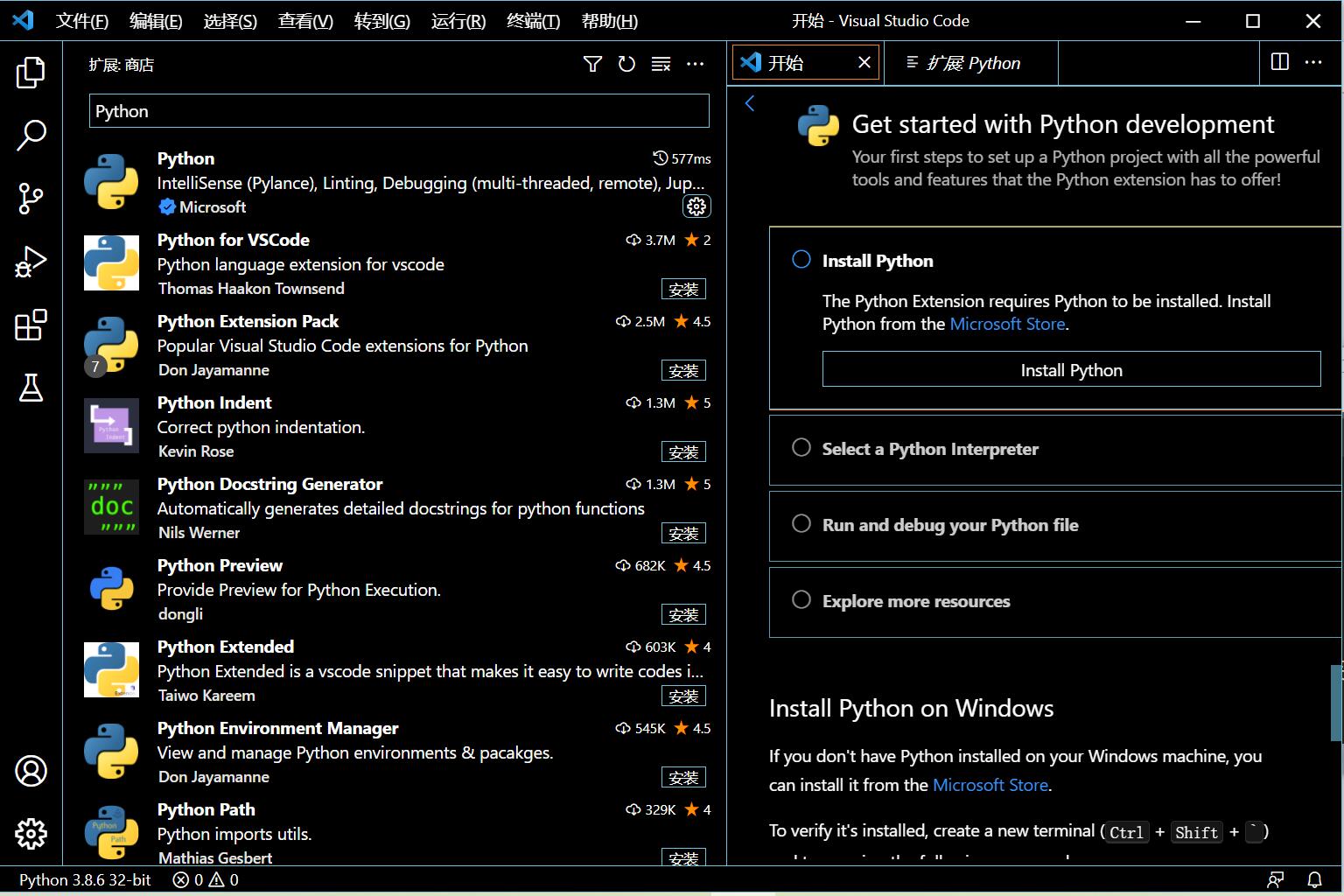Install Python Environment Manager extension
The image size is (1344, 896).
point(683,777)
